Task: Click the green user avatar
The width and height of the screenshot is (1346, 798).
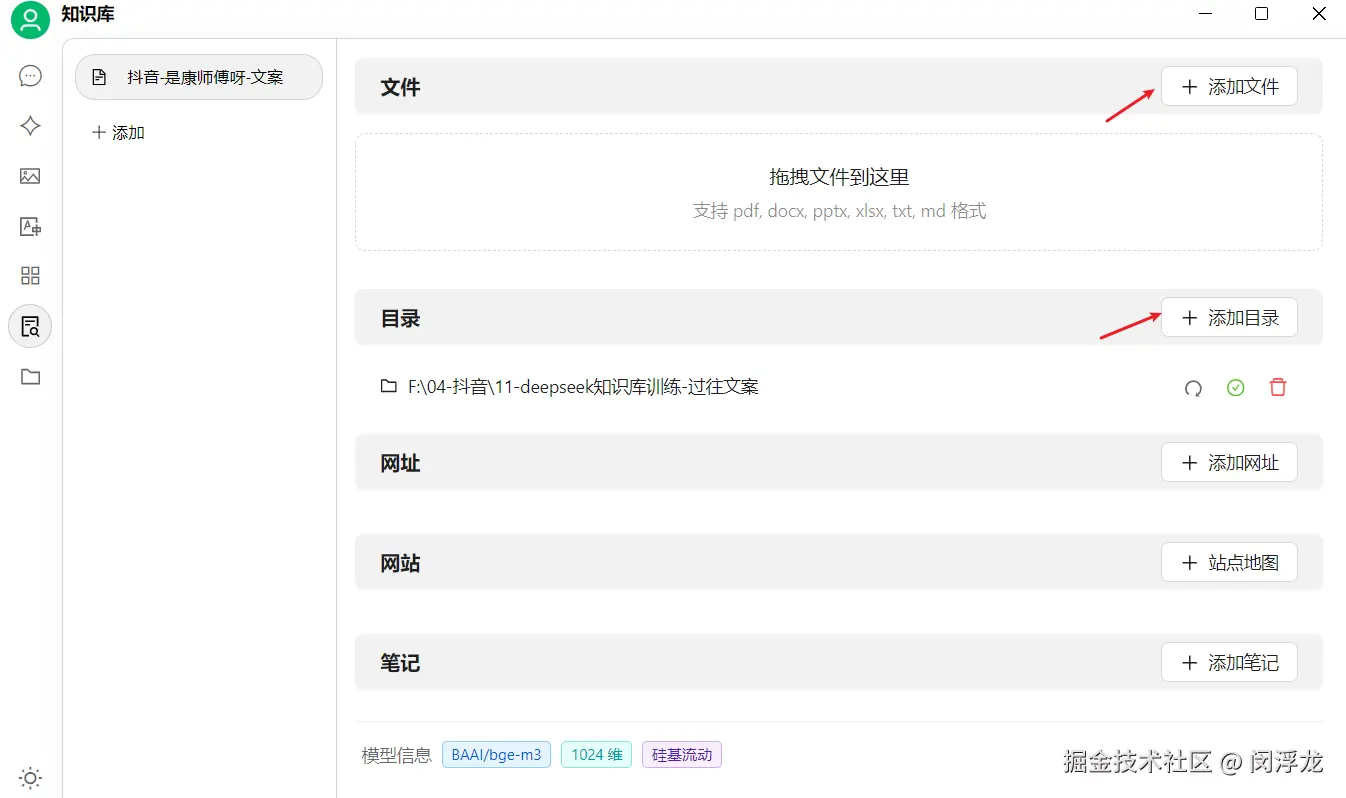Action: [30, 20]
